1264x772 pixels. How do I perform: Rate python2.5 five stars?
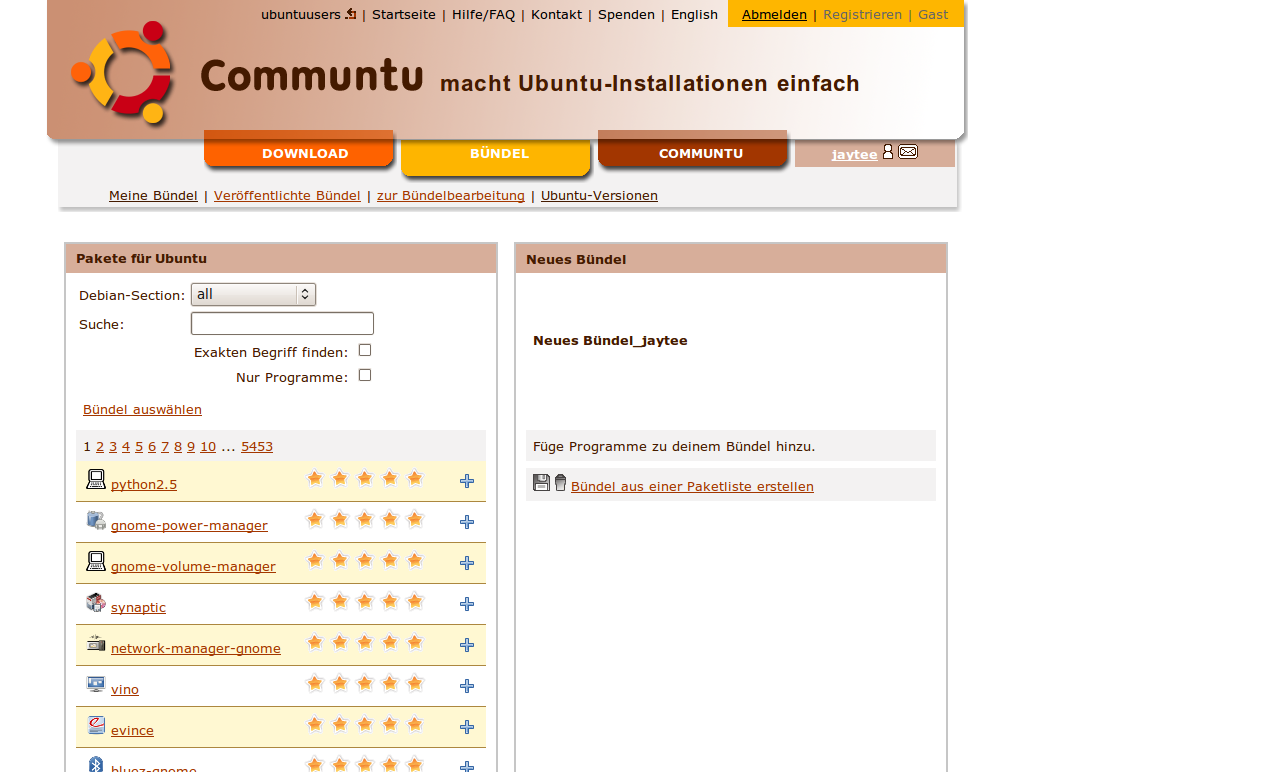415,478
